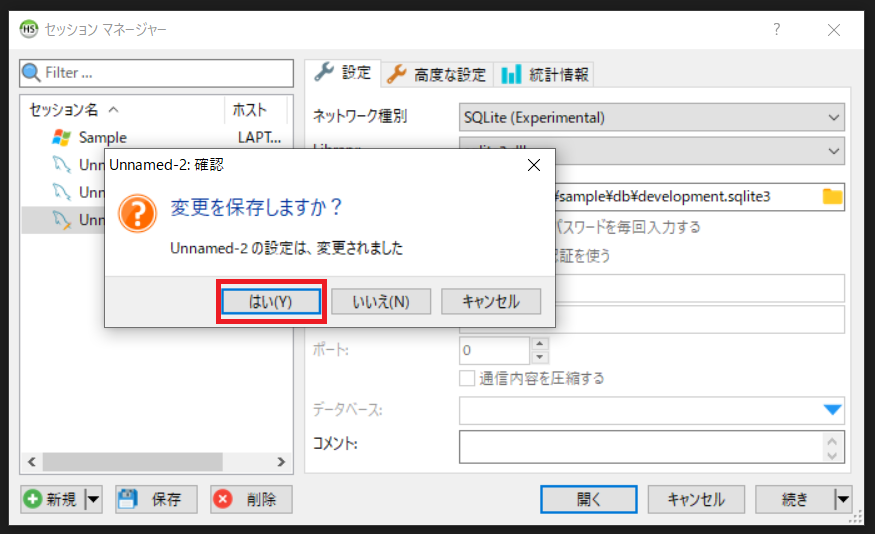Click the はい(Y) button in the dialog
875x534 pixels.
[x=271, y=302]
